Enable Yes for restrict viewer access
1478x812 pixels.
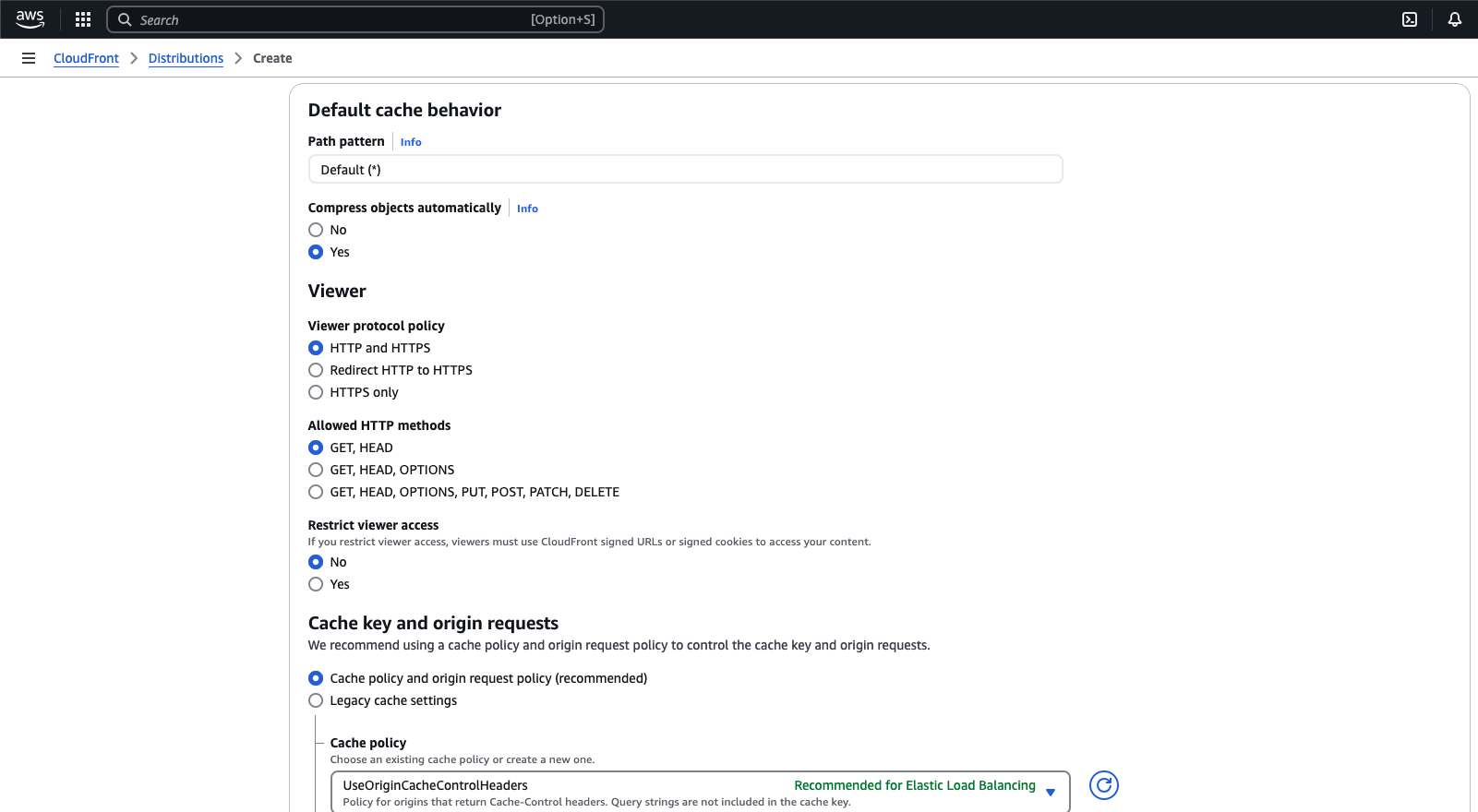pyautogui.click(x=316, y=584)
